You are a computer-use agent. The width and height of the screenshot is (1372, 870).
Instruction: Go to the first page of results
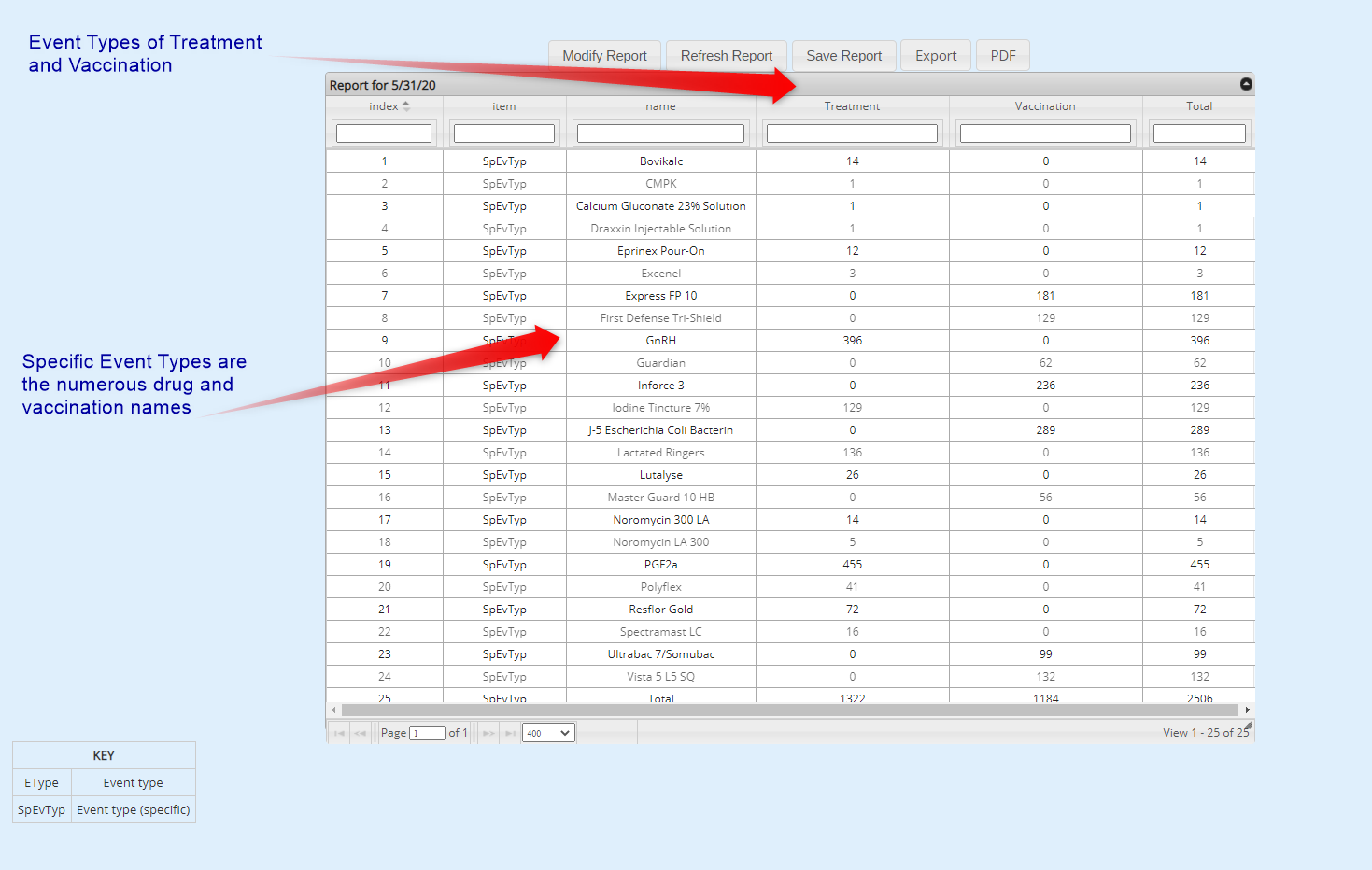339,733
